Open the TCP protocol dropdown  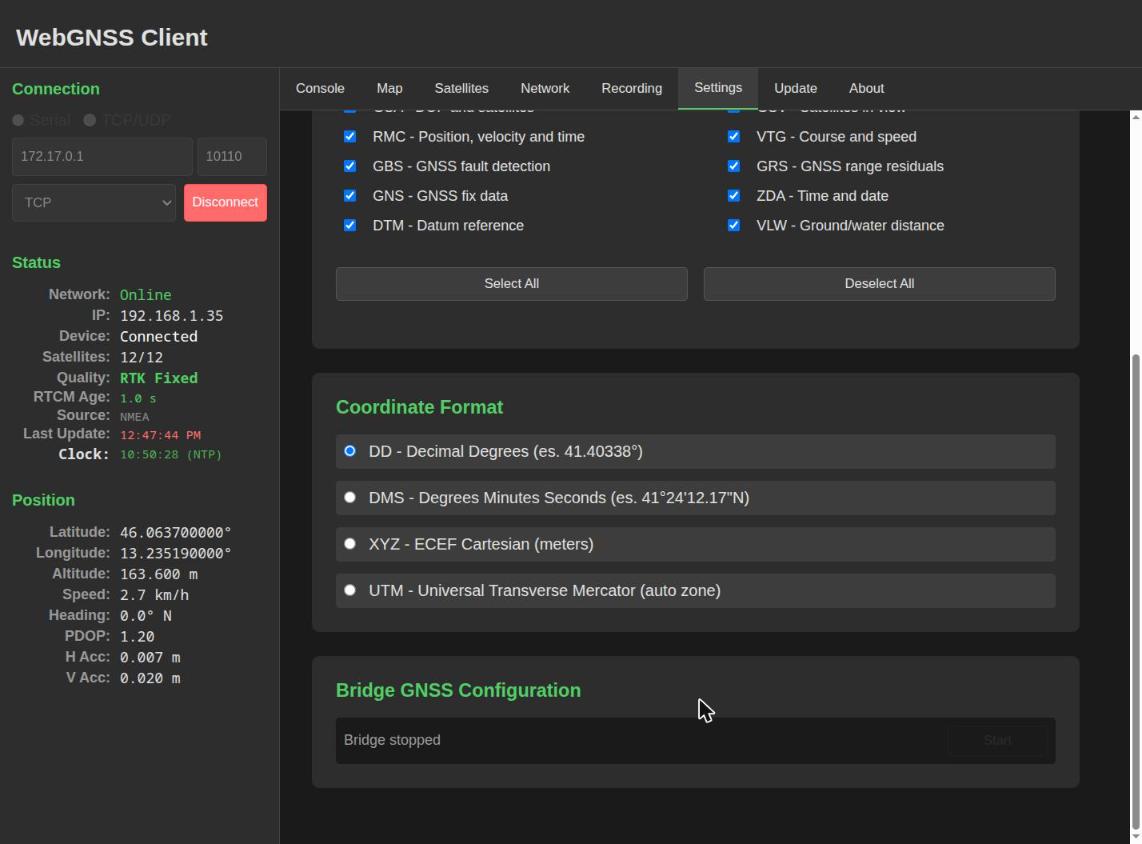94,202
